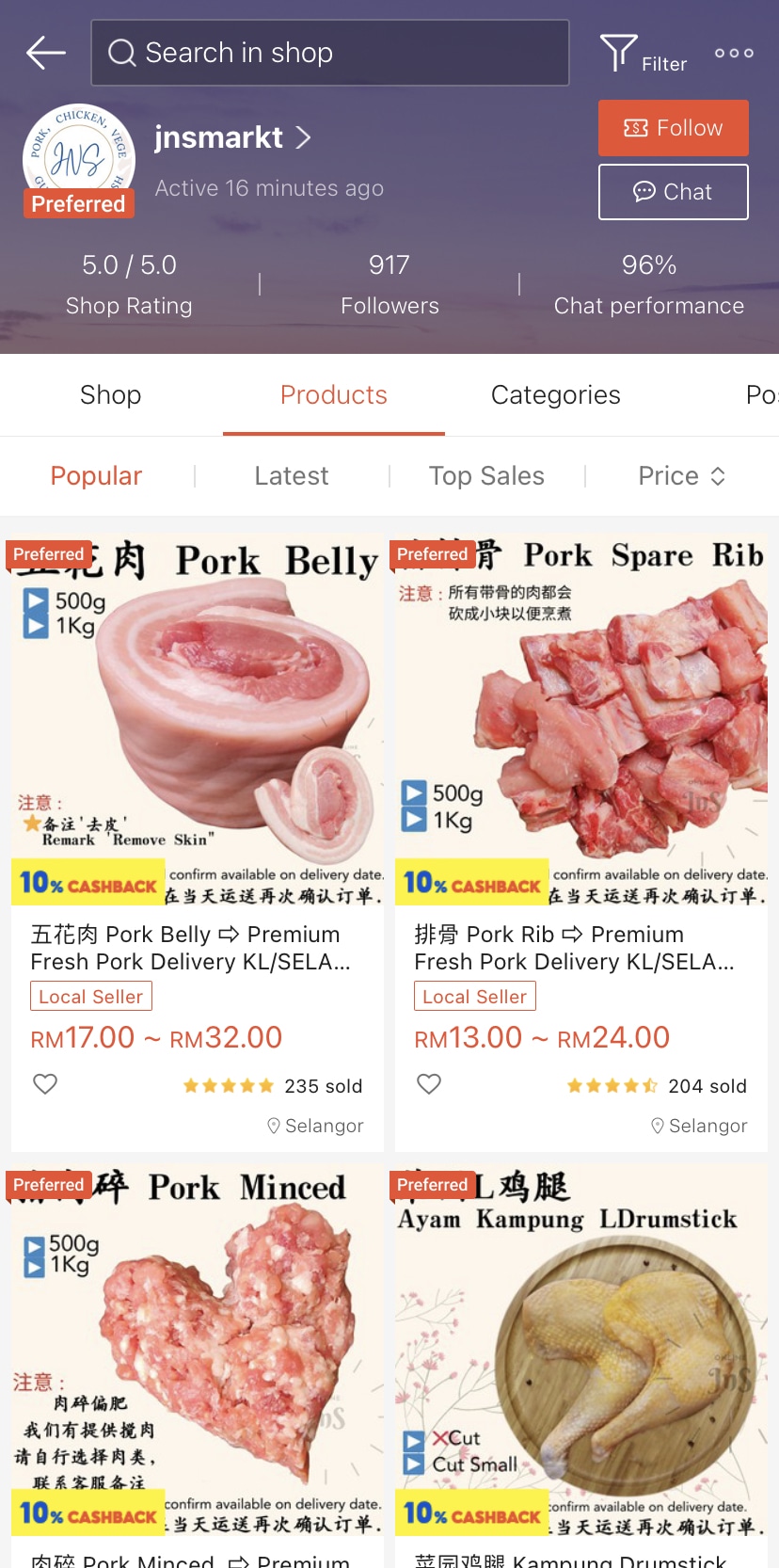The image size is (779, 1568).
Task: Sort products by Latest
Action: [292, 476]
